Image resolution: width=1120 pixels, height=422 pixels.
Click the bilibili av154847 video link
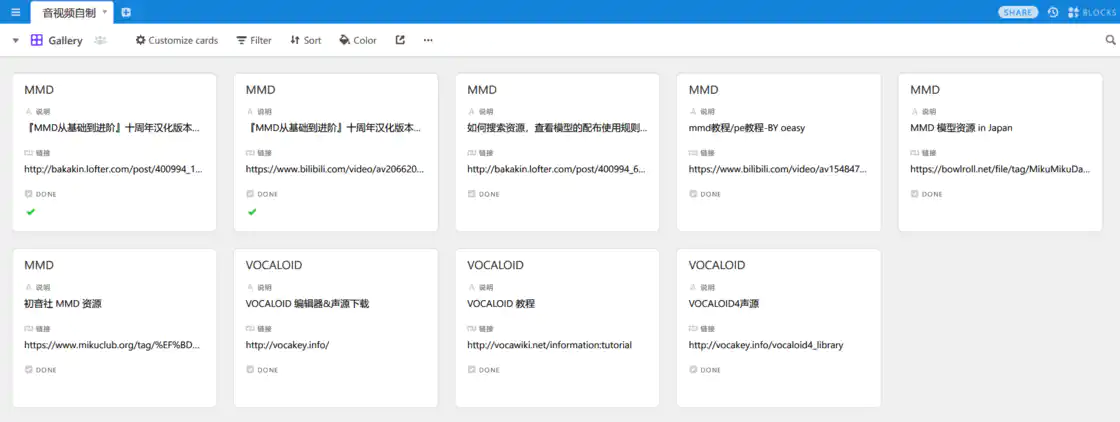click(779, 170)
